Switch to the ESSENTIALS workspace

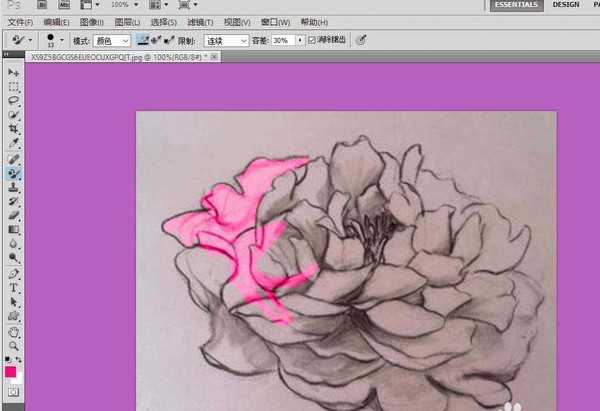pyautogui.click(x=516, y=5)
